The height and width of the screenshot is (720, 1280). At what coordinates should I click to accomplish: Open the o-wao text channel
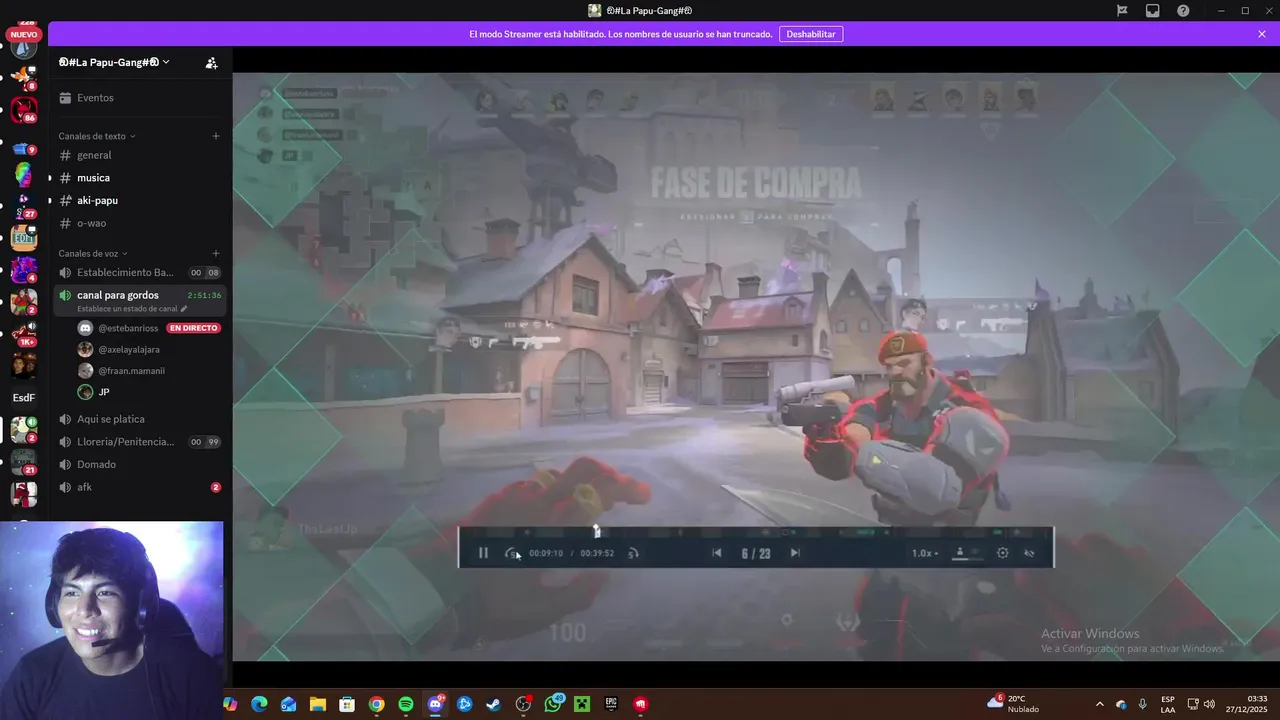[x=140, y=223]
